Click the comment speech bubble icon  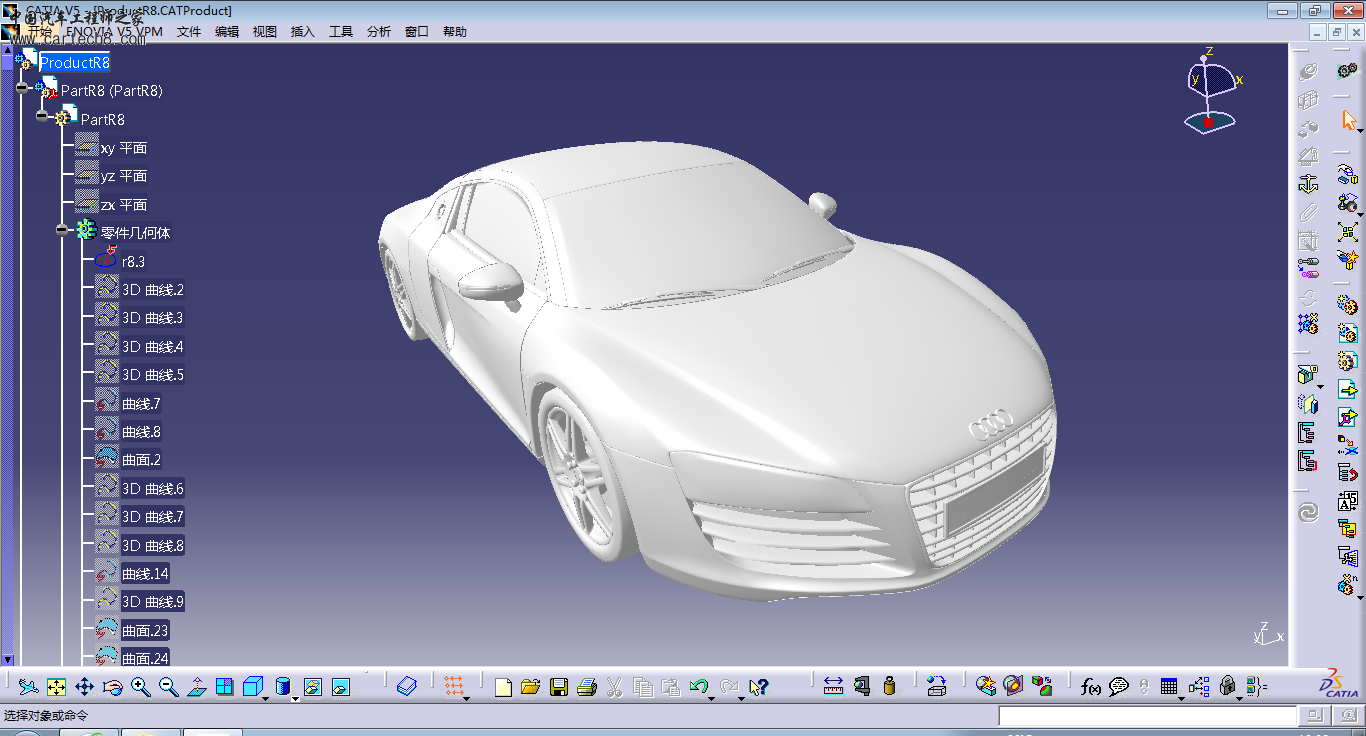click(x=1119, y=687)
